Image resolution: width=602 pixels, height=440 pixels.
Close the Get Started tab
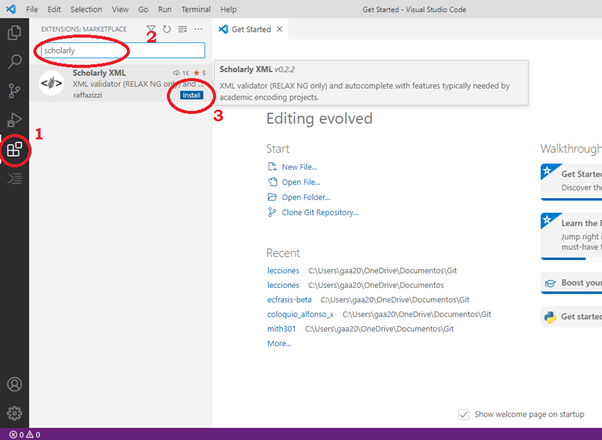(x=280, y=29)
